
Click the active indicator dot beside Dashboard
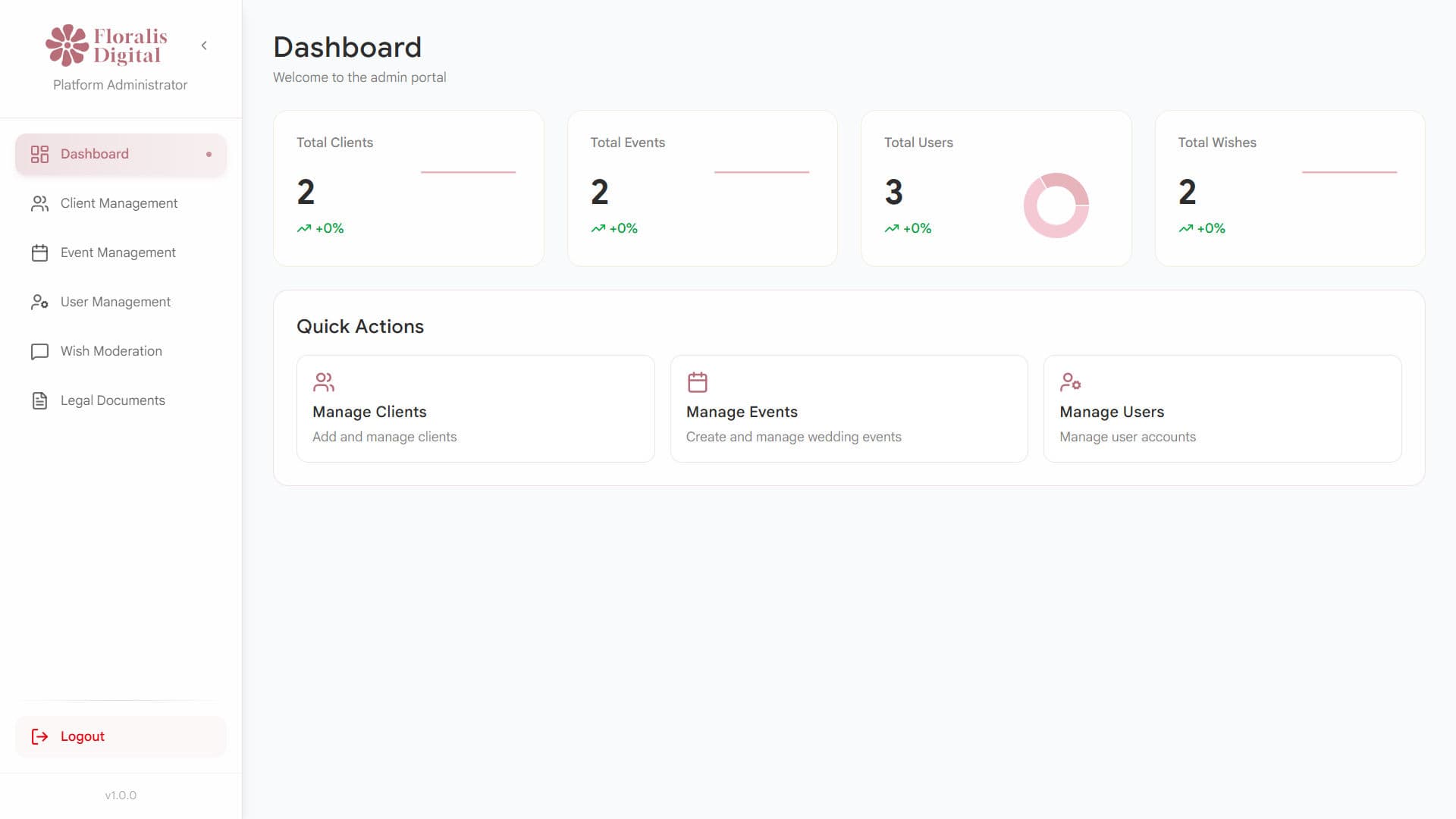[209, 155]
